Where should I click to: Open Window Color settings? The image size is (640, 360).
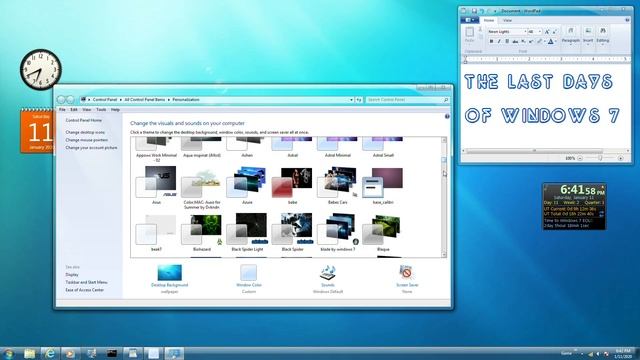click(x=249, y=279)
